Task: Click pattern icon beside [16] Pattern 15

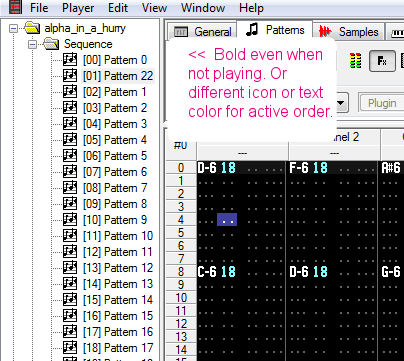Action: (x=70, y=315)
